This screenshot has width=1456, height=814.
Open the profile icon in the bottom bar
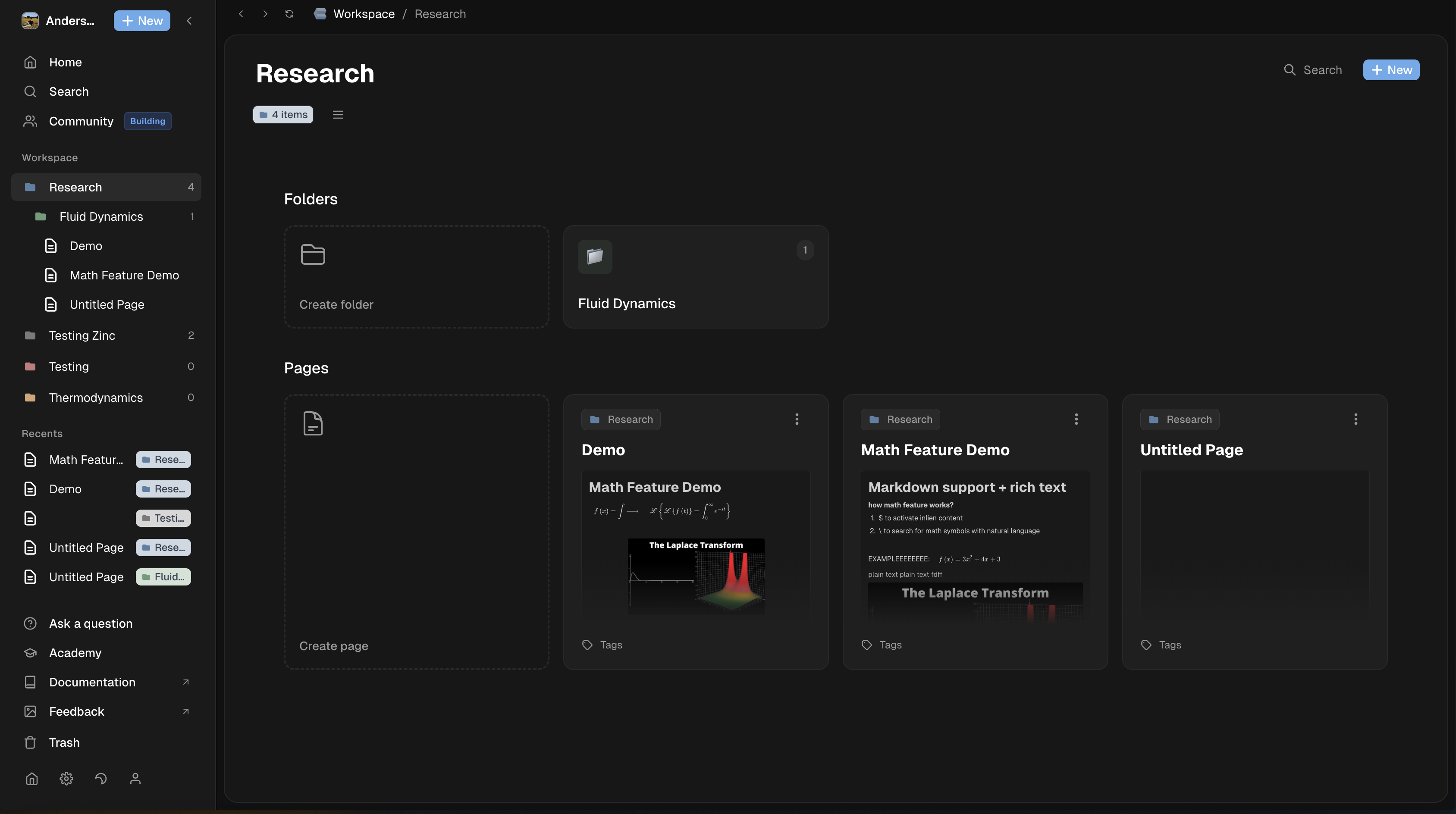click(x=135, y=778)
